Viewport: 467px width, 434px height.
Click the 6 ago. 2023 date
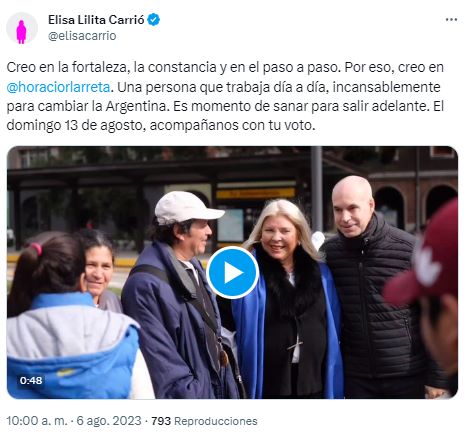point(109,421)
